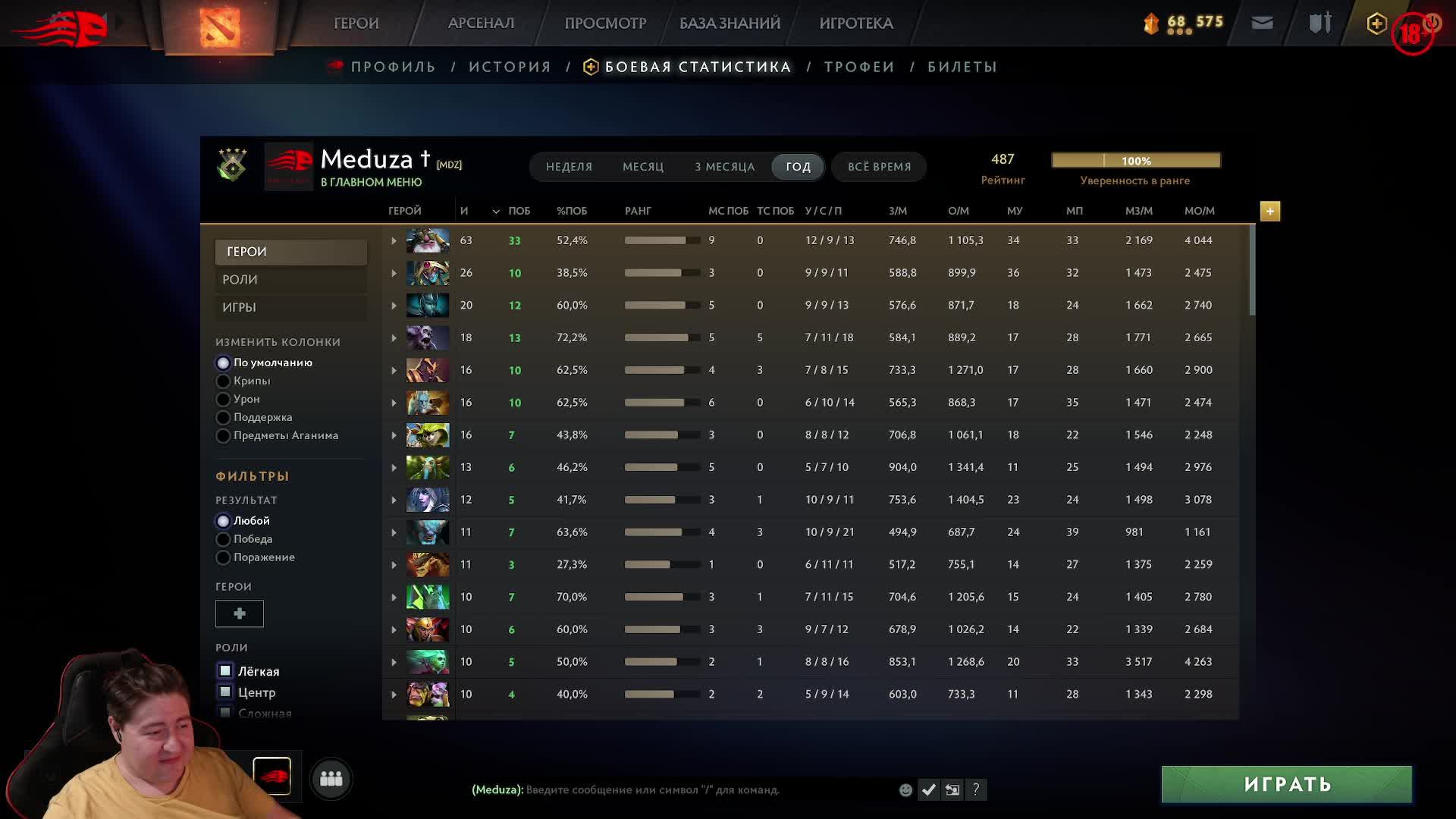Check the Лёгкая role checkbox

[x=225, y=671]
